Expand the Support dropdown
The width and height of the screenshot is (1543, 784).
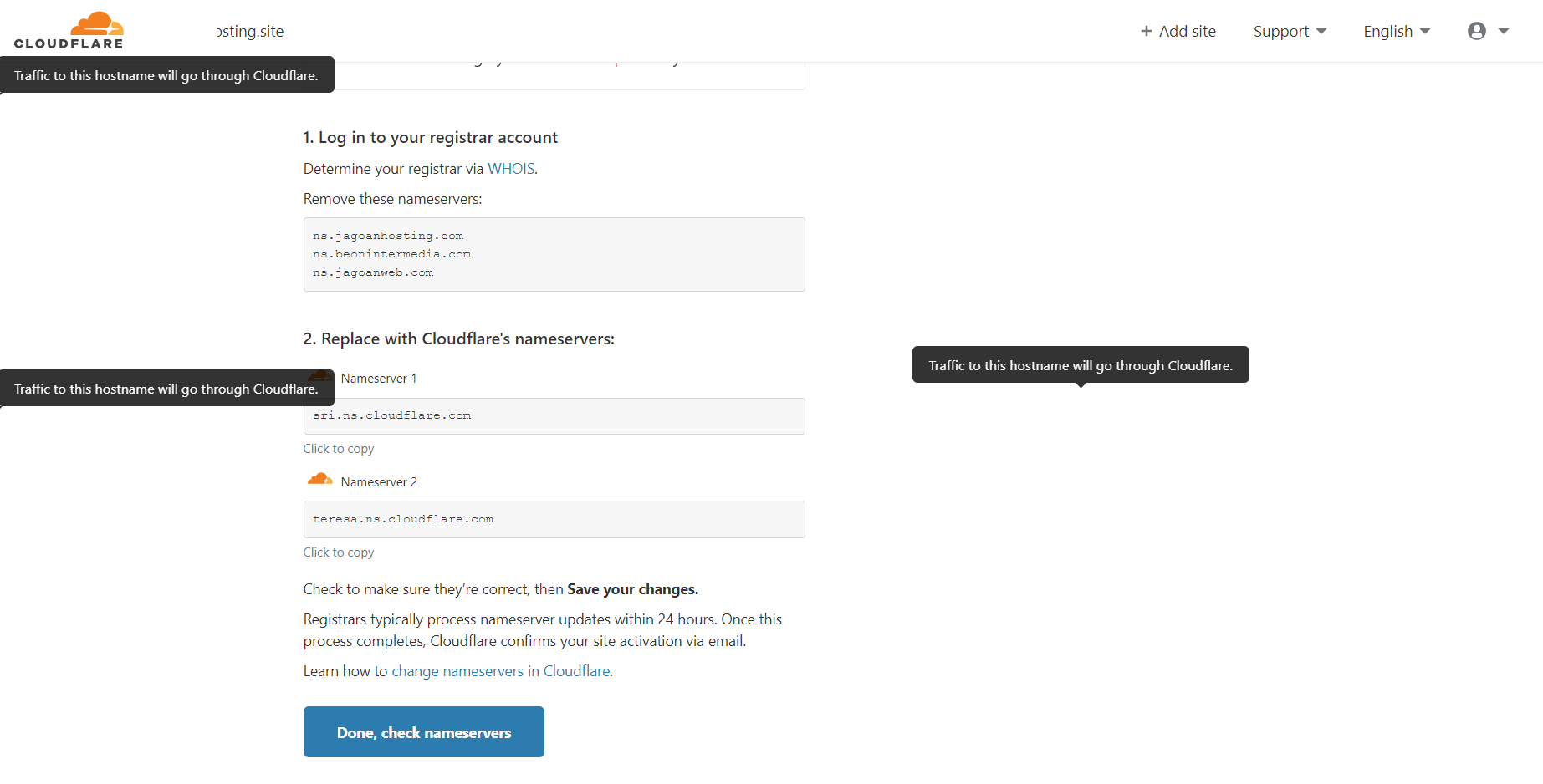point(1290,31)
